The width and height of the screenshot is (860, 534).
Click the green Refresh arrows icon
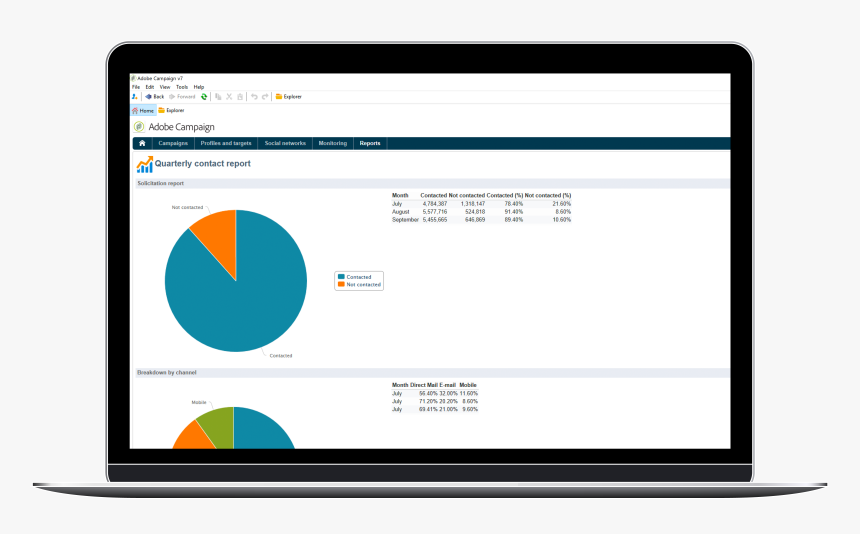pos(204,96)
